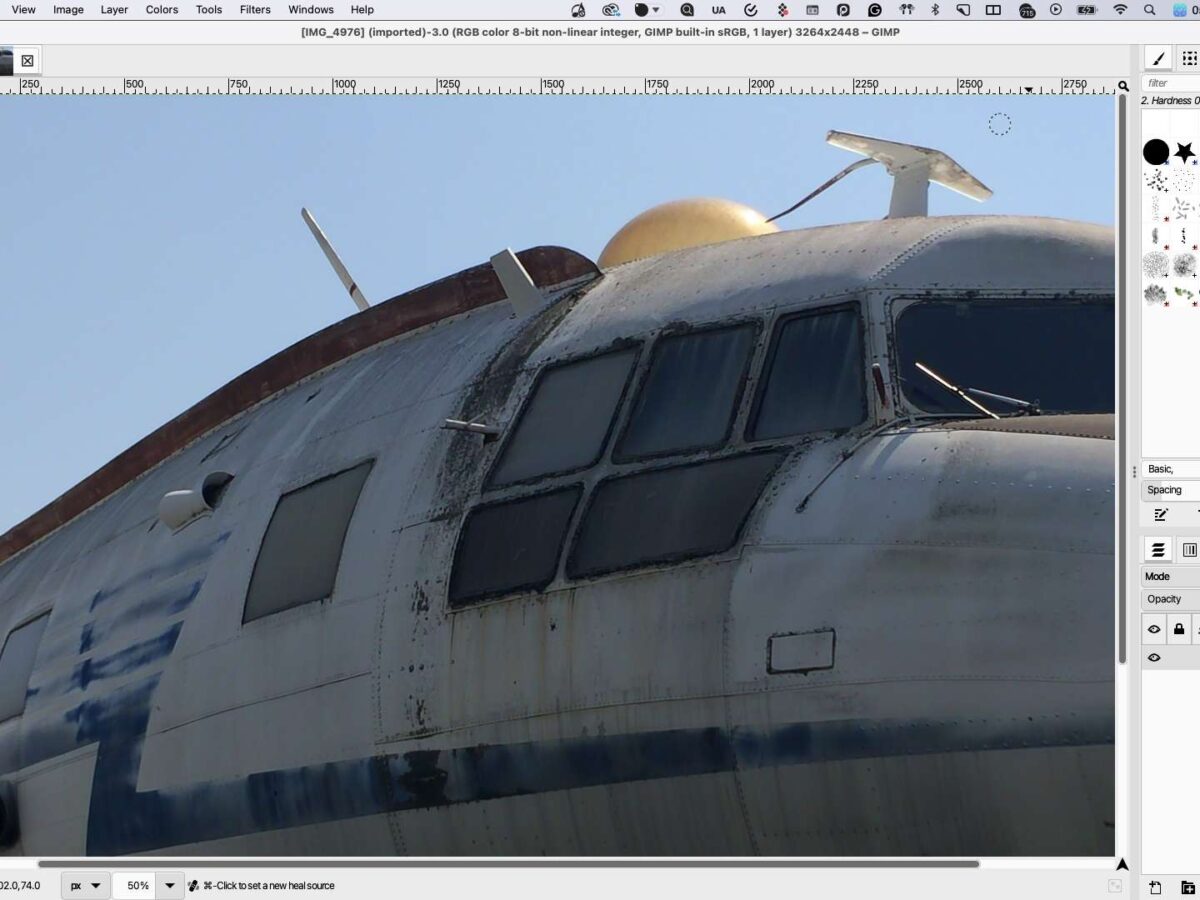Close the image tab with X button

click(x=27, y=61)
